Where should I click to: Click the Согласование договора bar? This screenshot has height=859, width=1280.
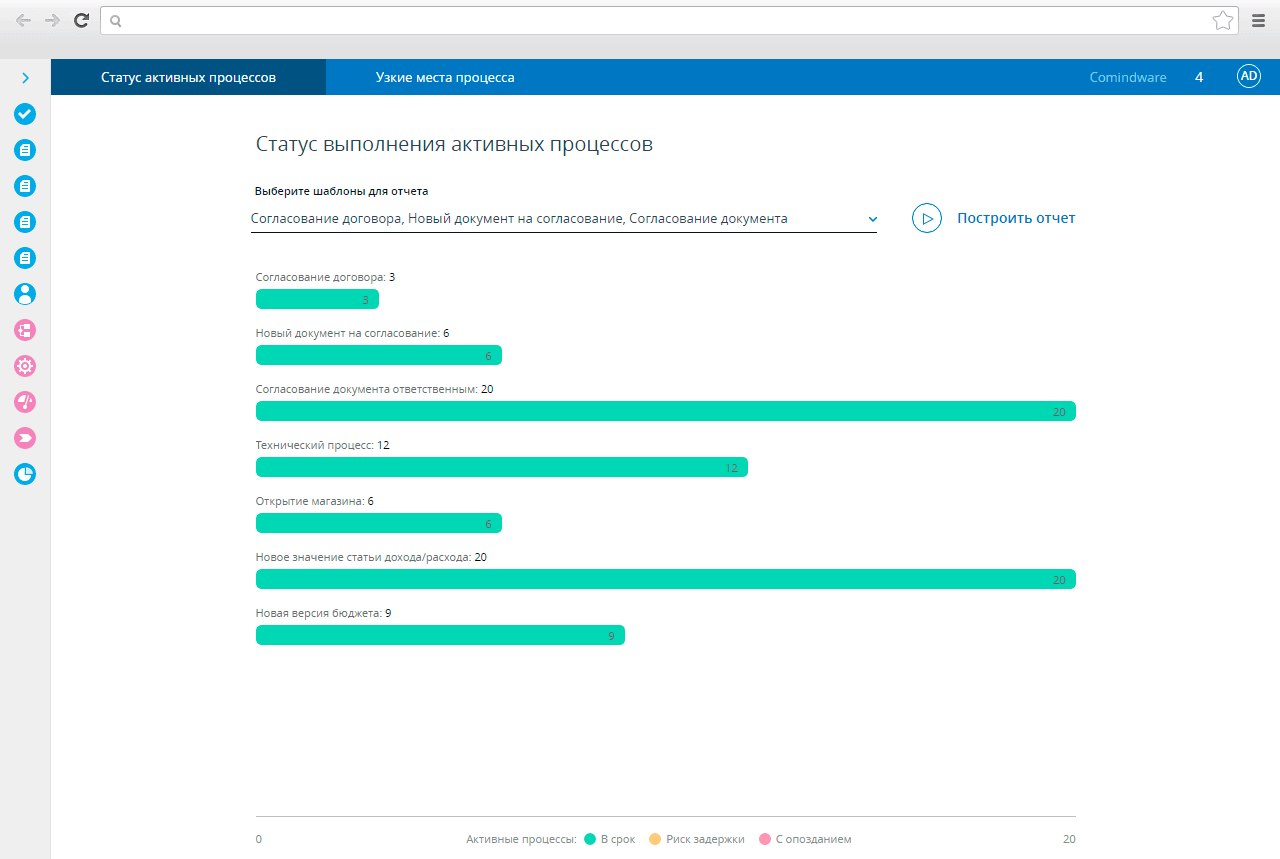pos(317,299)
